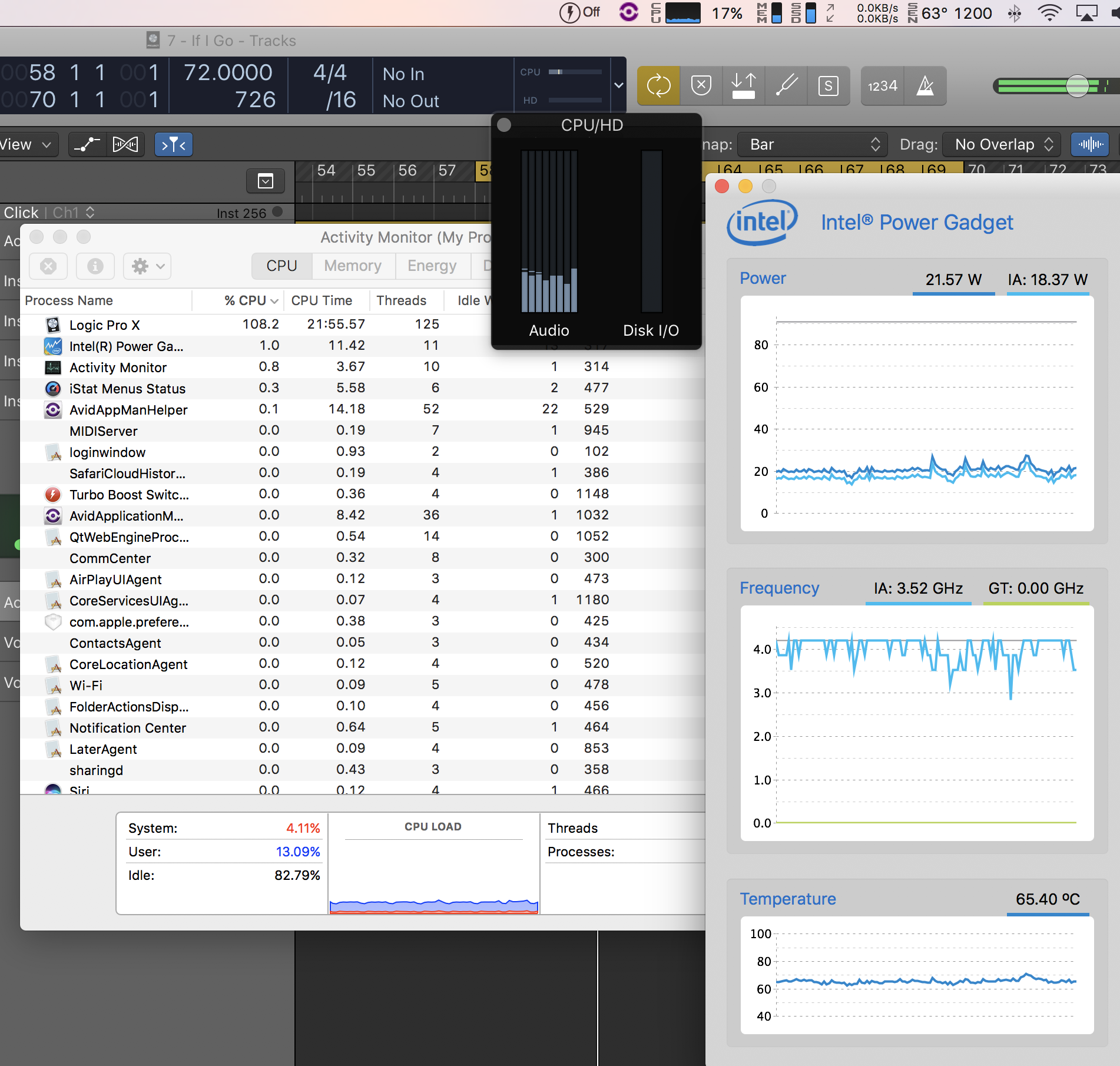Open the Bluetooth menu bar icon
1120x1066 pixels.
(x=1014, y=12)
